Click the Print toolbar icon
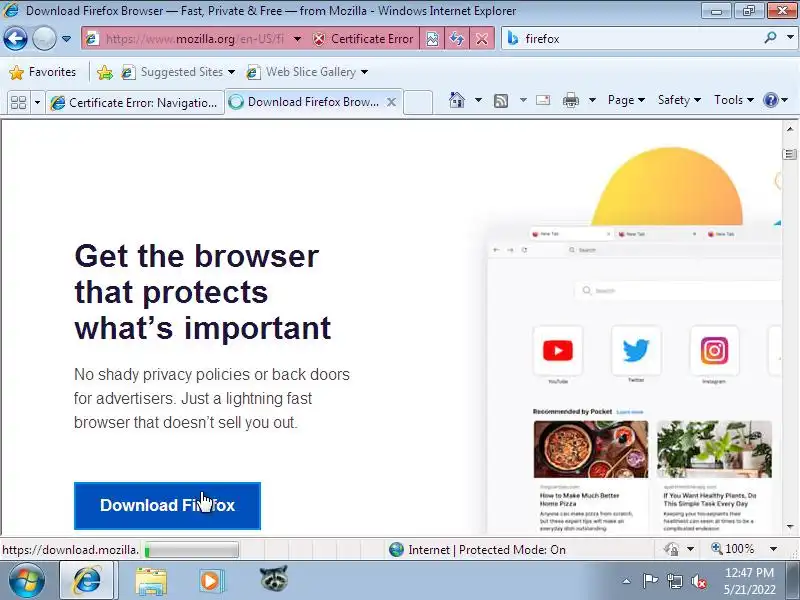 pyautogui.click(x=570, y=100)
